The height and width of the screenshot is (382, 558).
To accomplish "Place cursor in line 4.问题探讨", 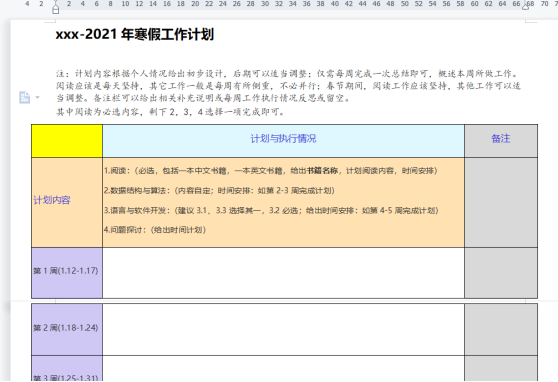I will [155, 230].
